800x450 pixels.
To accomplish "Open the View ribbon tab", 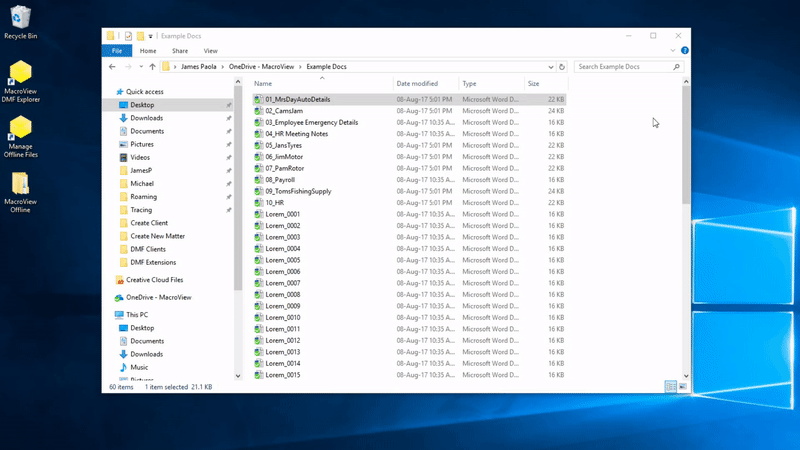I will 210,51.
